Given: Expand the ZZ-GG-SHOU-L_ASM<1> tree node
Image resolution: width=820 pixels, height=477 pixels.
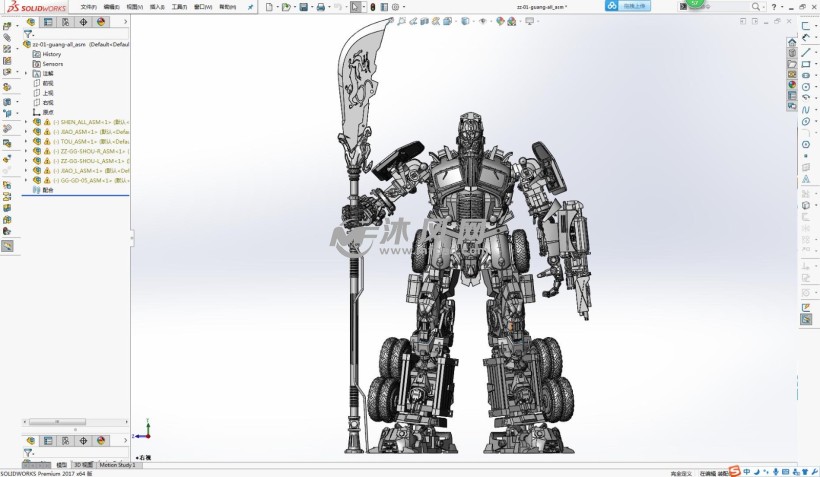Looking at the screenshot, I should click(x=26, y=161).
